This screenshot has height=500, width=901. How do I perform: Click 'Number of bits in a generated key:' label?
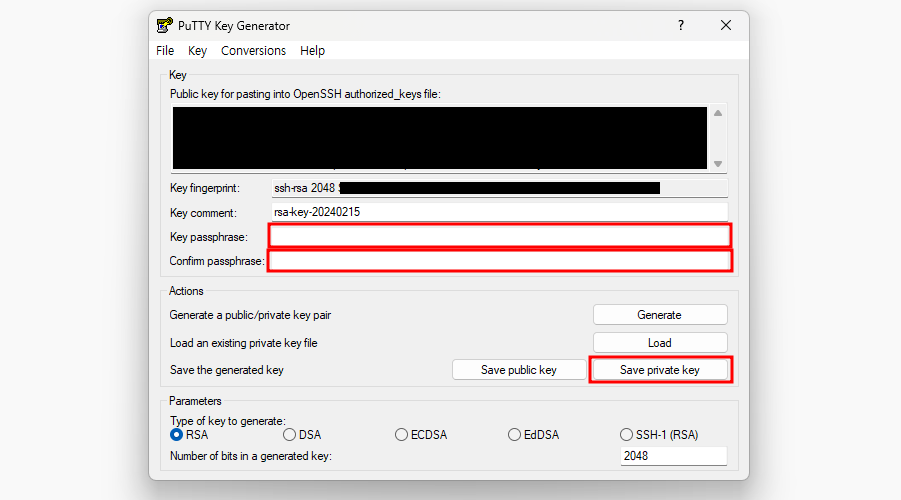coord(251,456)
